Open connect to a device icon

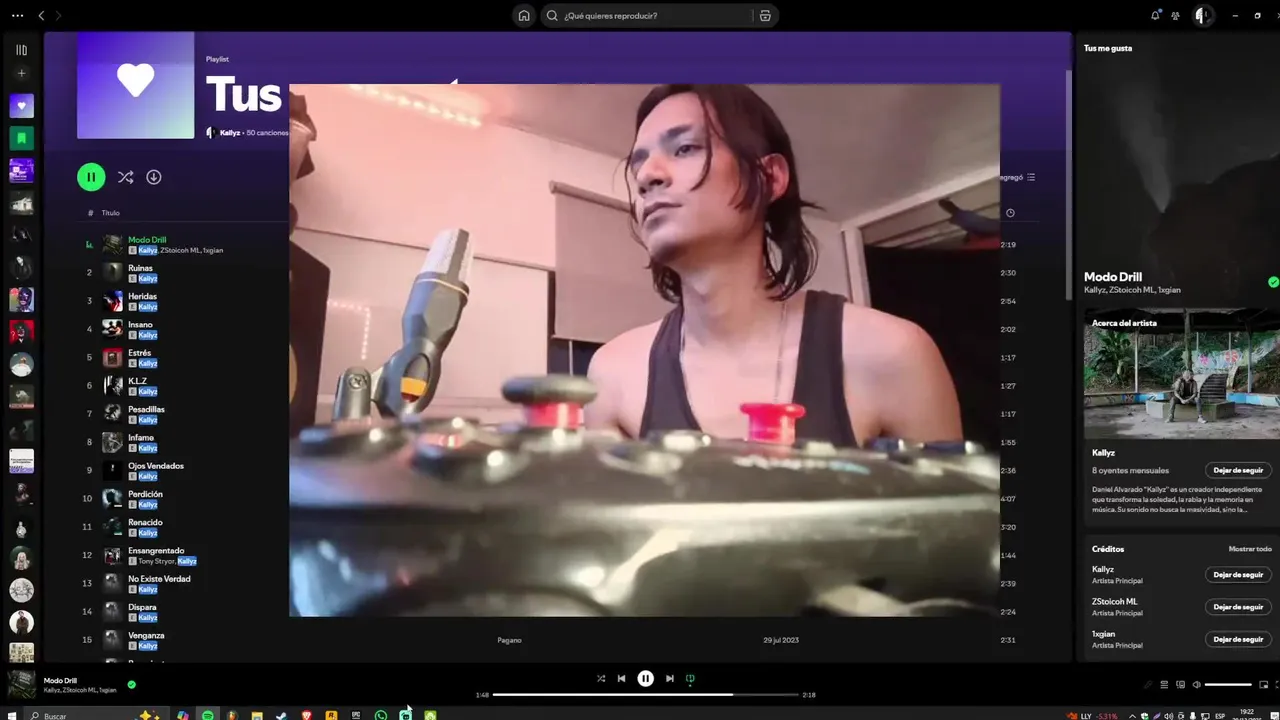pos(1181,685)
